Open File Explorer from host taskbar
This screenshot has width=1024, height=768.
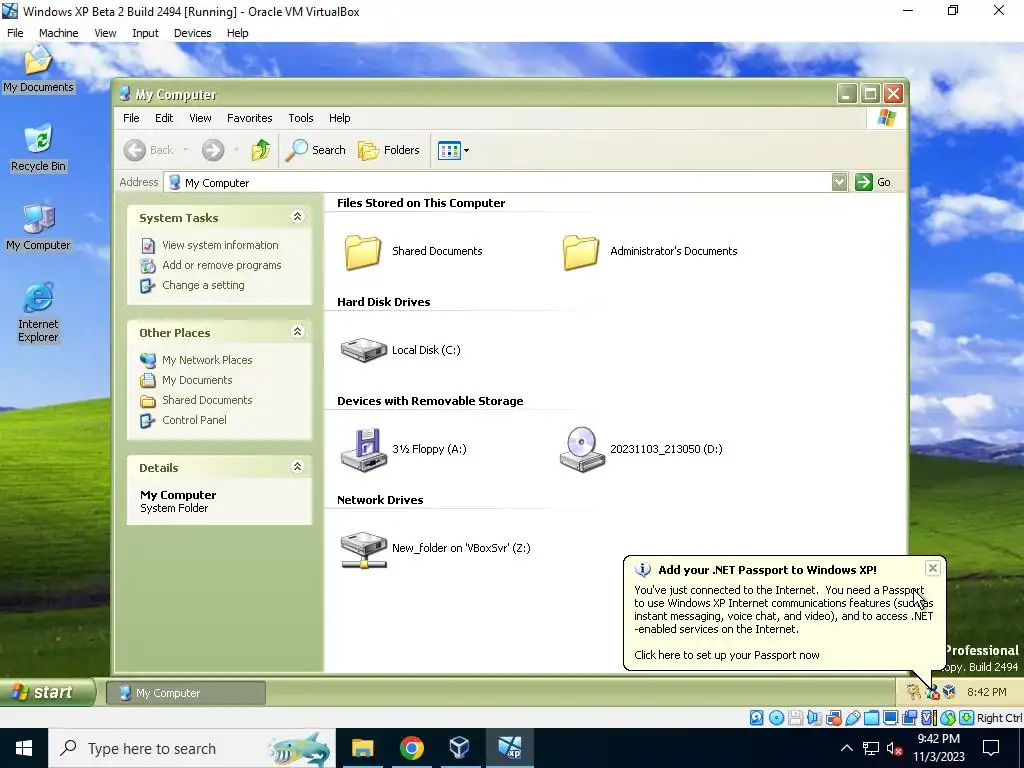coord(362,748)
